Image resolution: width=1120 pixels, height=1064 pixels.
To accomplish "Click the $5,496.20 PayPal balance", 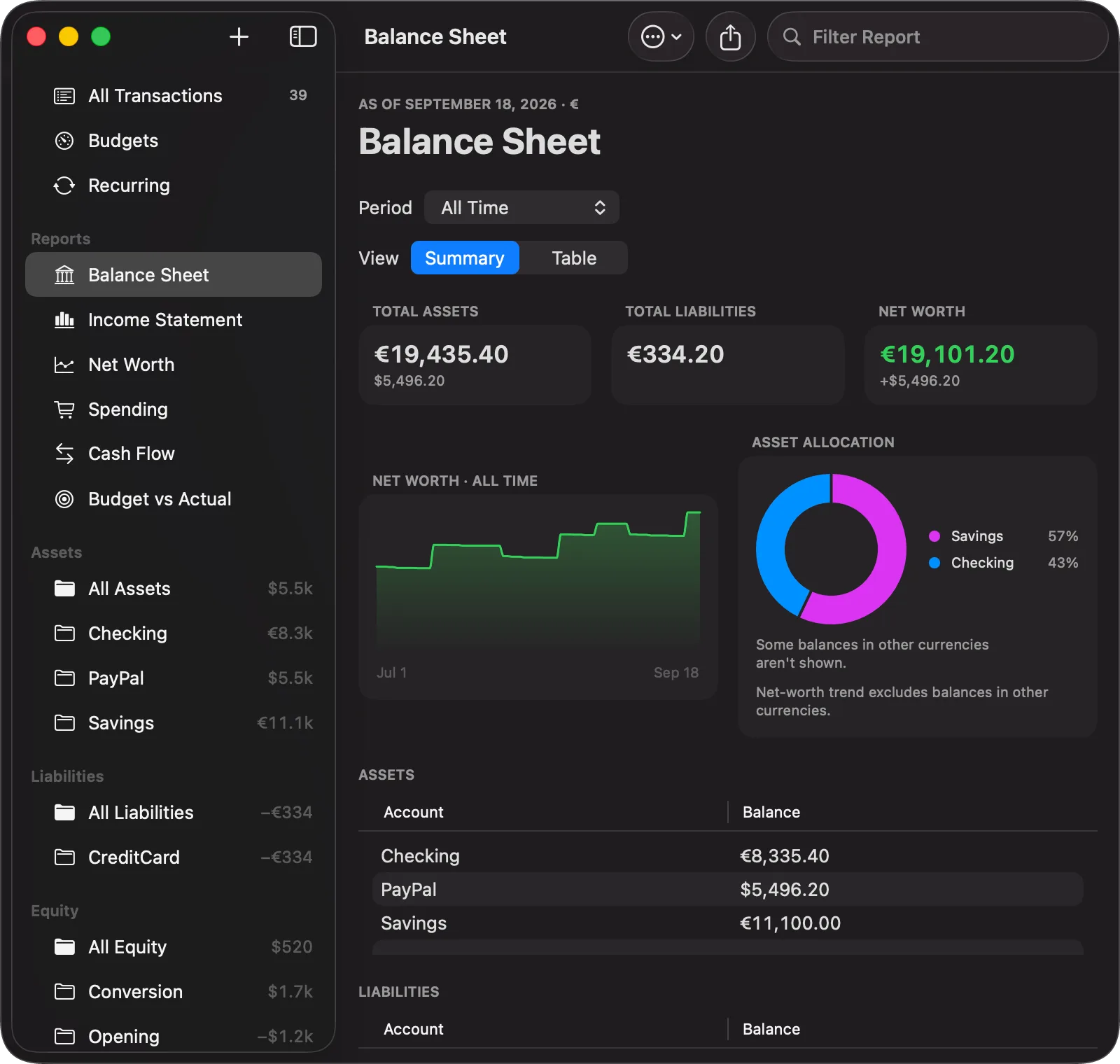I will click(x=785, y=890).
